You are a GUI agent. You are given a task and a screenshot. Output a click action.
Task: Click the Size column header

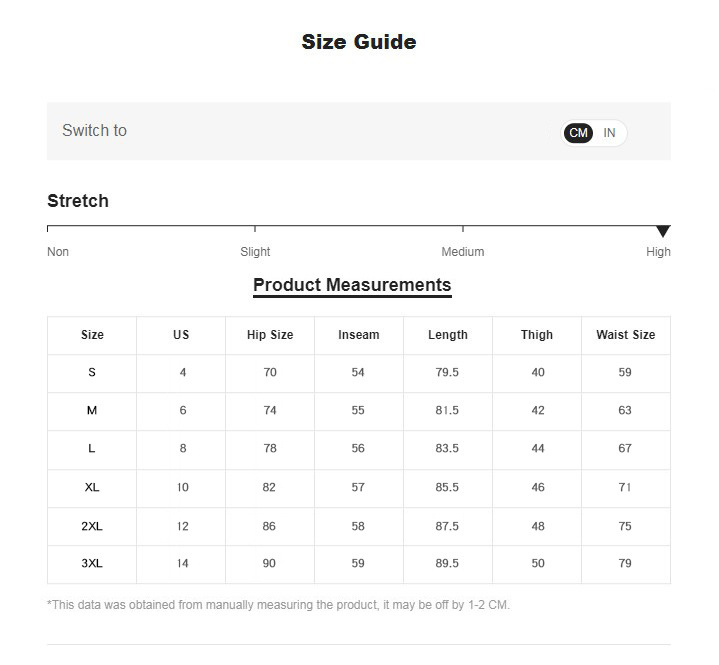(x=92, y=335)
